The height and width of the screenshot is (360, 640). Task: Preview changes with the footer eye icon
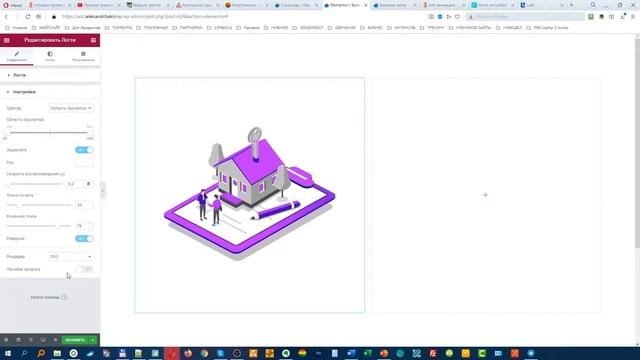coord(55,340)
